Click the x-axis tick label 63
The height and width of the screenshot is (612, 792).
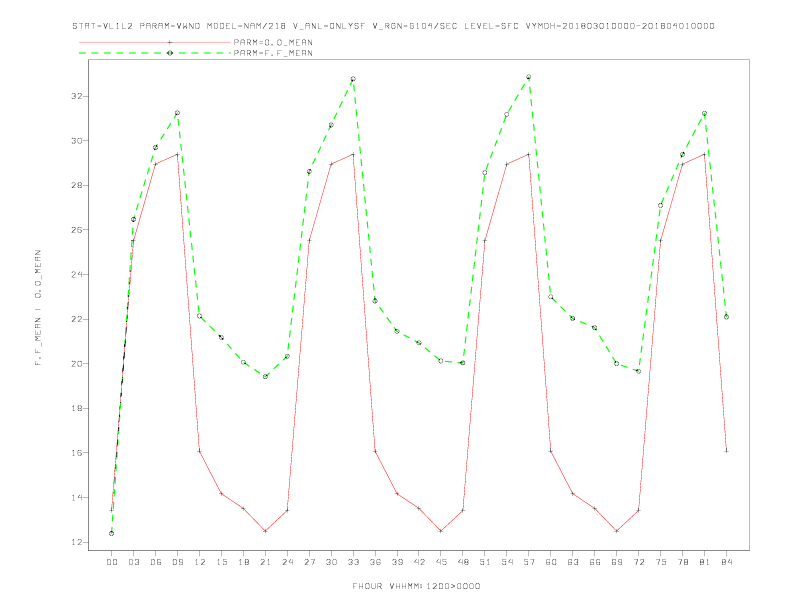coord(573,562)
